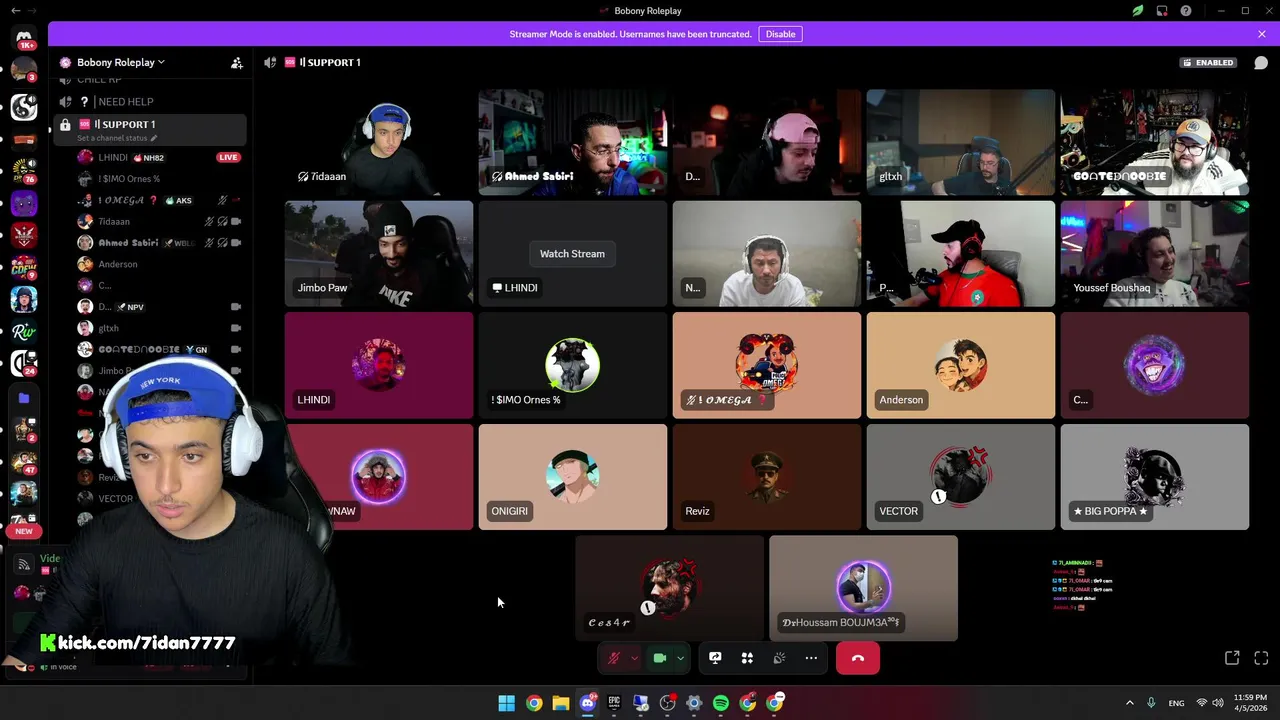The width and height of the screenshot is (1280, 720).
Task: Pop out the call window
Action: click(x=1232, y=658)
